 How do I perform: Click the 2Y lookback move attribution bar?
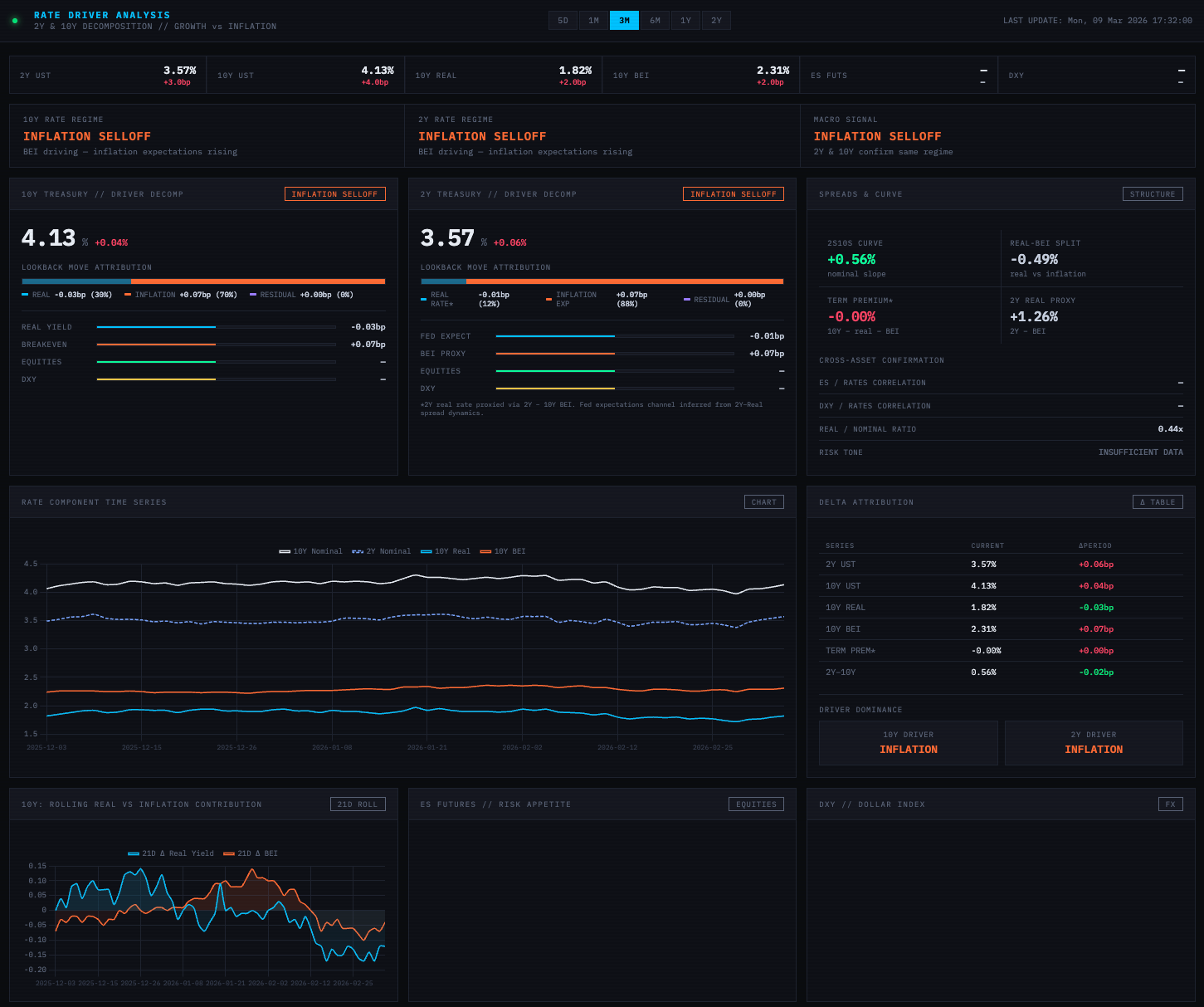[602, 281]
